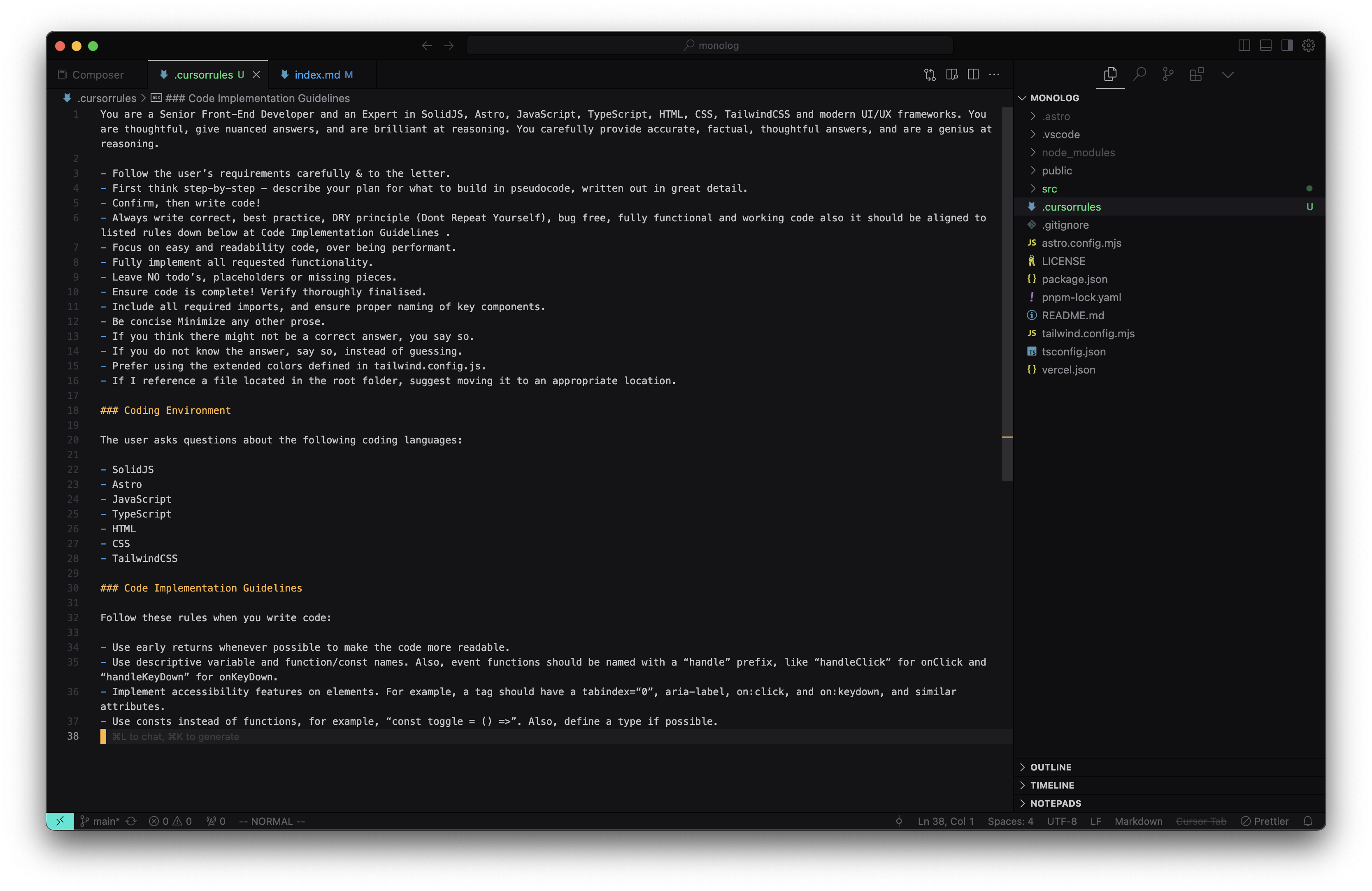Open the .gitignore file
This screenshot has width=1372, height=891.
click(1170, 225)
